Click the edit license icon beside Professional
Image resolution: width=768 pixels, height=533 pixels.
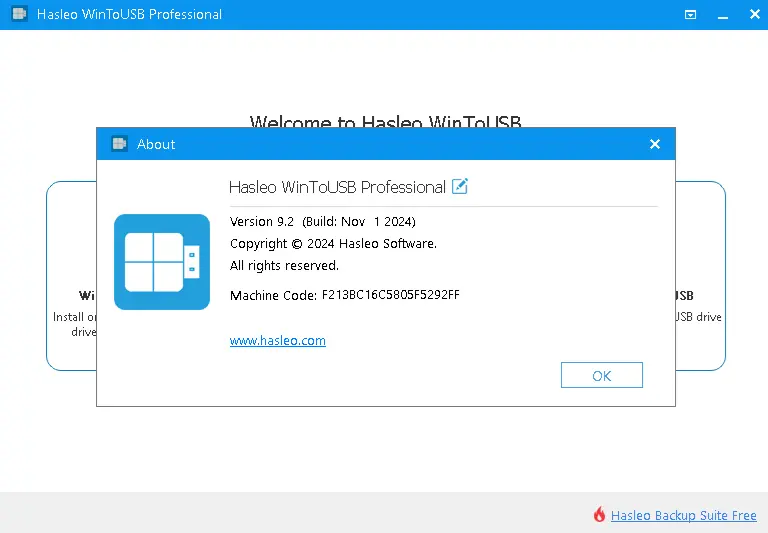click(460, 186)
